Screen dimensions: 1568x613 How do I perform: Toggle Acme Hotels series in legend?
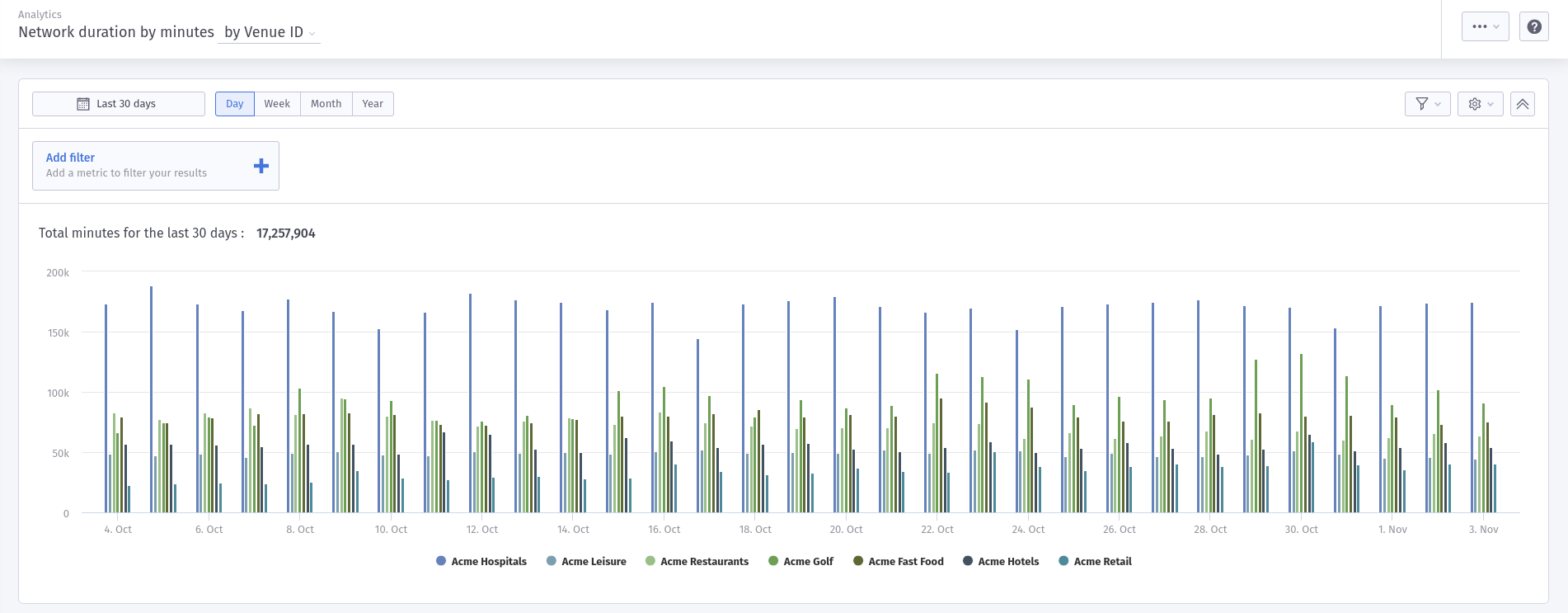coord(1001,561)
